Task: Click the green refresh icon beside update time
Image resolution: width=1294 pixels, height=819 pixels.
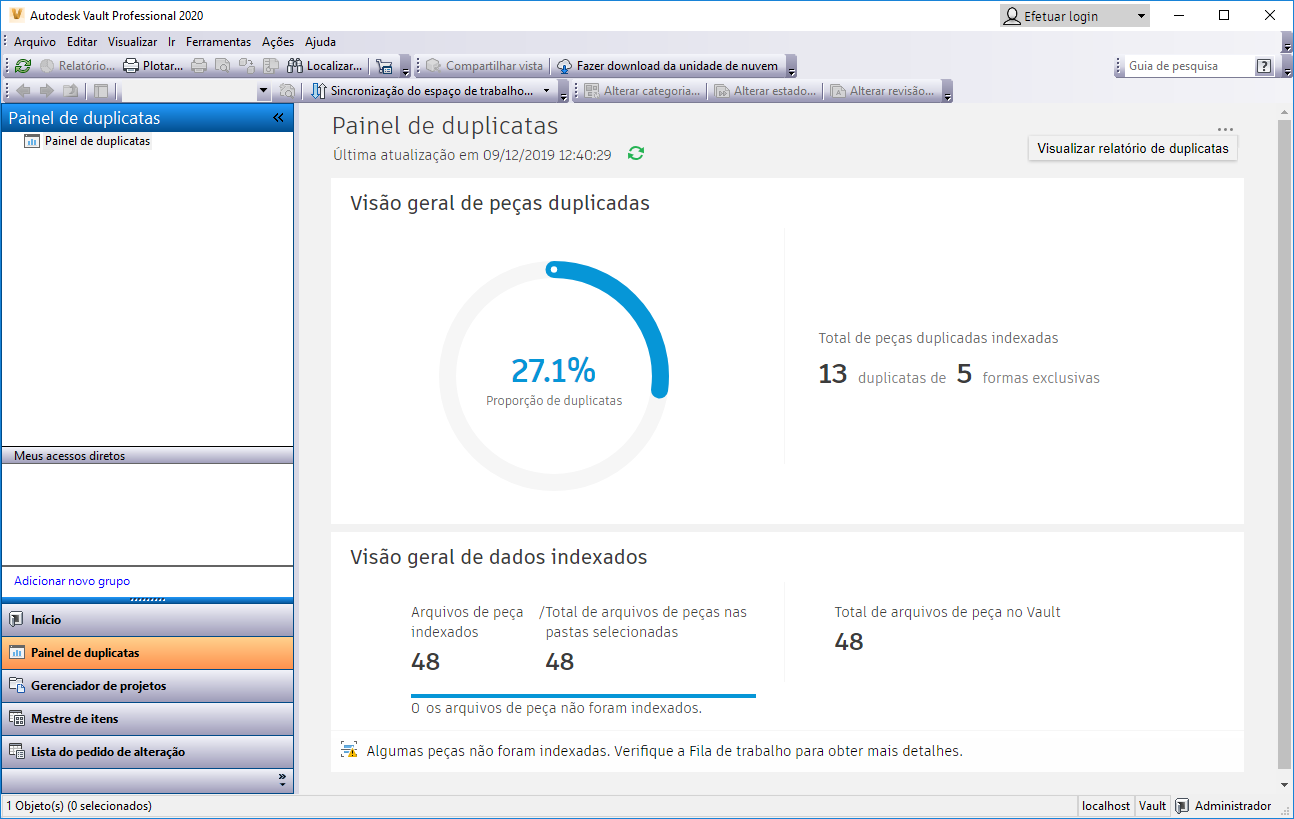Action: tap(636, 154)
